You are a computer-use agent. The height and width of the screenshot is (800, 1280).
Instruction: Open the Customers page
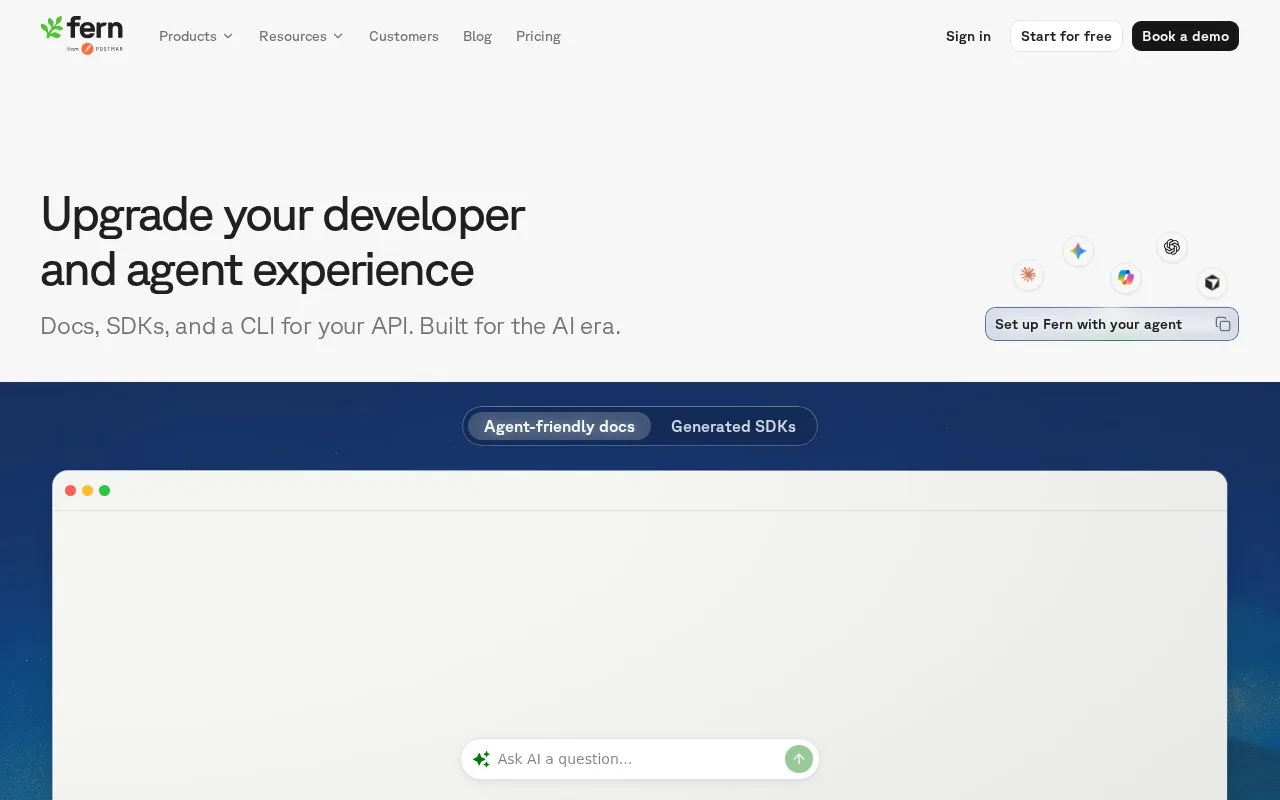click(x=404, y=36)
